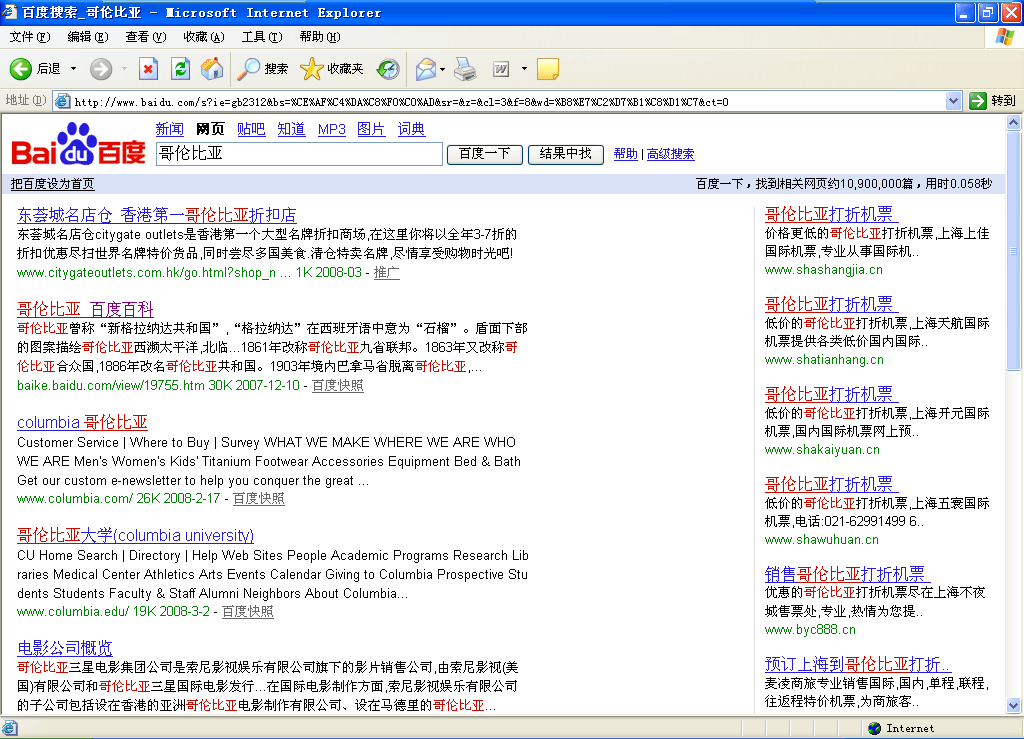
Task: Open 百度快照 for baike.baidu.com result
Action: (x=338, y=385)
